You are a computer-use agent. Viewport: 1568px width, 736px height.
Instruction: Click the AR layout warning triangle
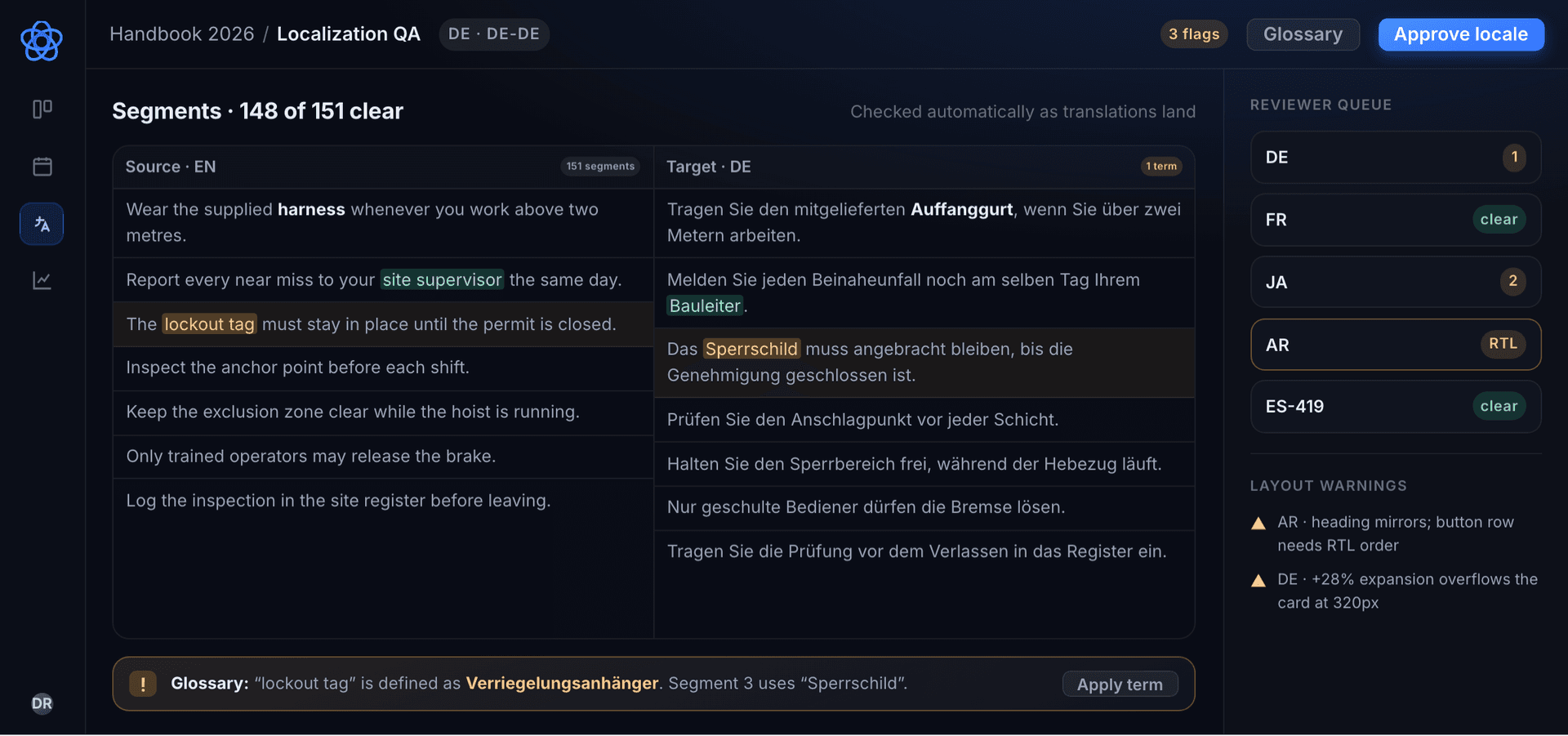click(x=1258, y=524)
